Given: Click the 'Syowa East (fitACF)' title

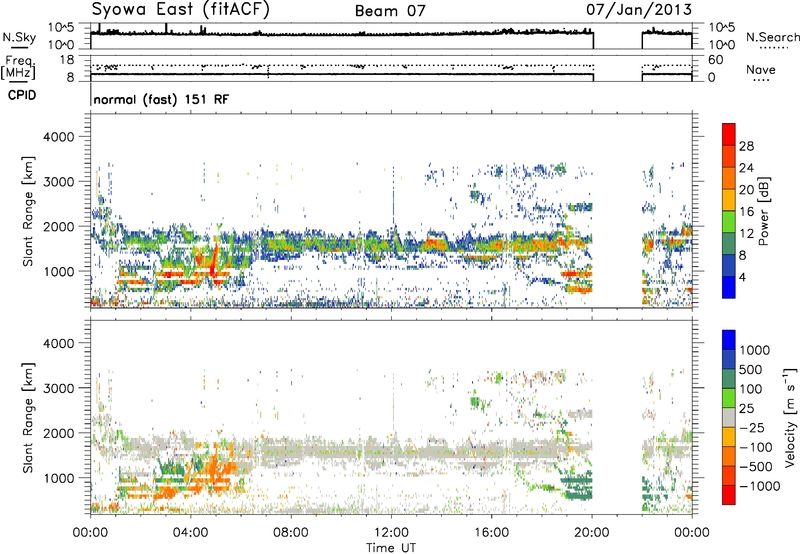Looking at the screenshot, I should pyautogui.click(x=181, y=10).
